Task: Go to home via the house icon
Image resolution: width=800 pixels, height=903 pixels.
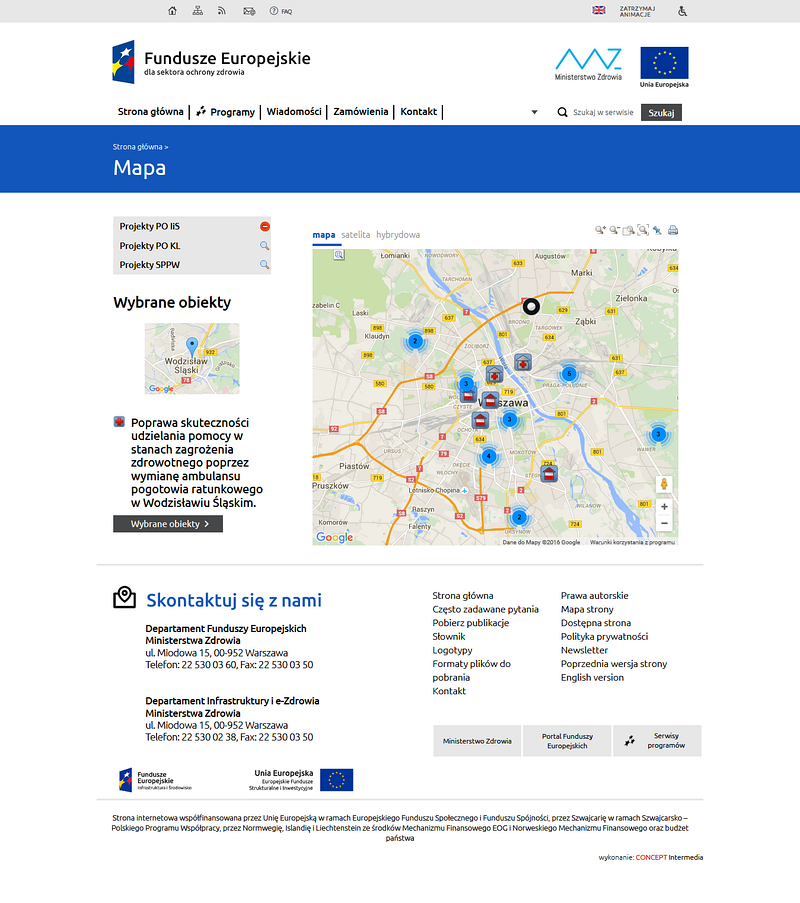Action: coord(172,11)
